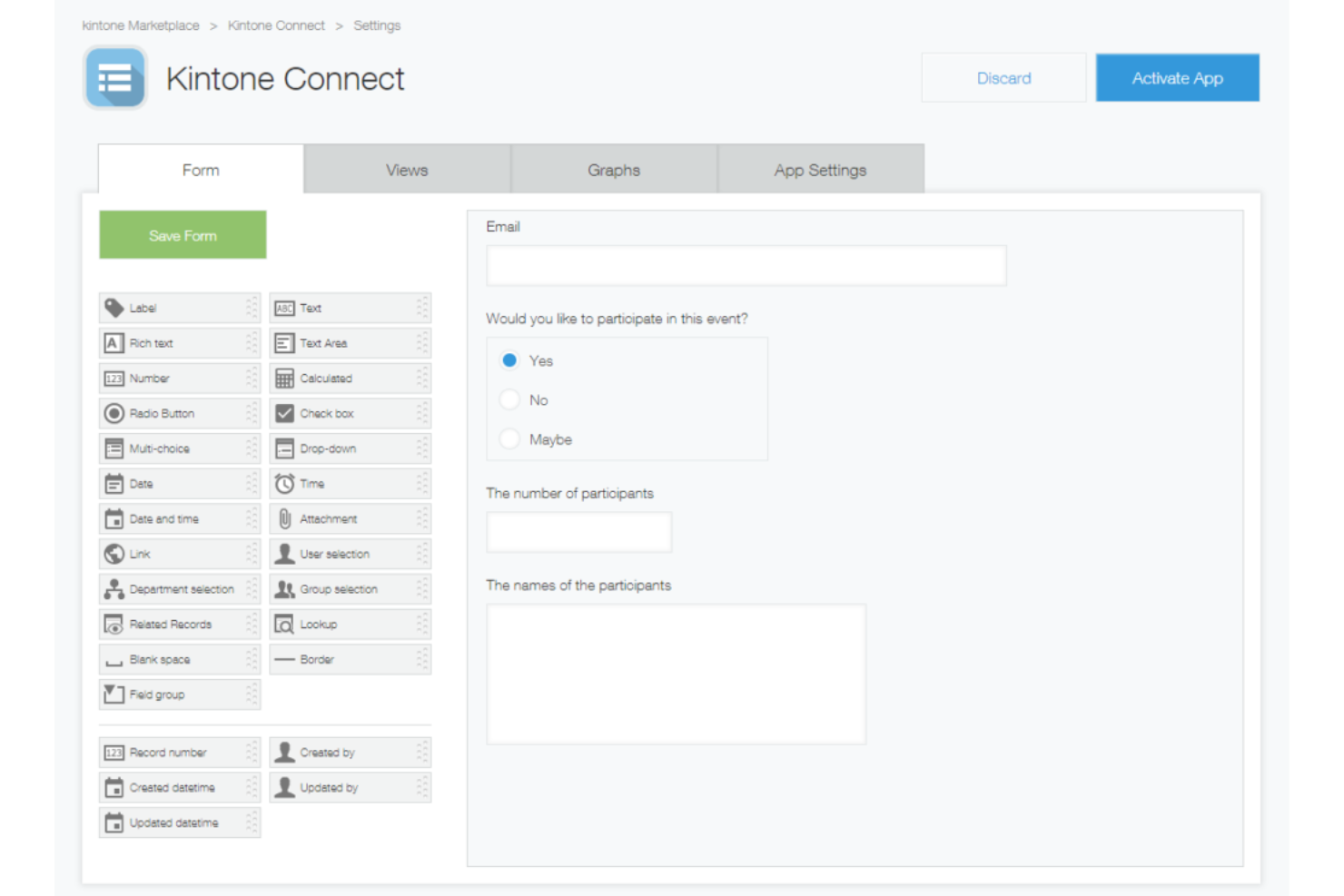Select the Link field globe icon

click(114, 554)
